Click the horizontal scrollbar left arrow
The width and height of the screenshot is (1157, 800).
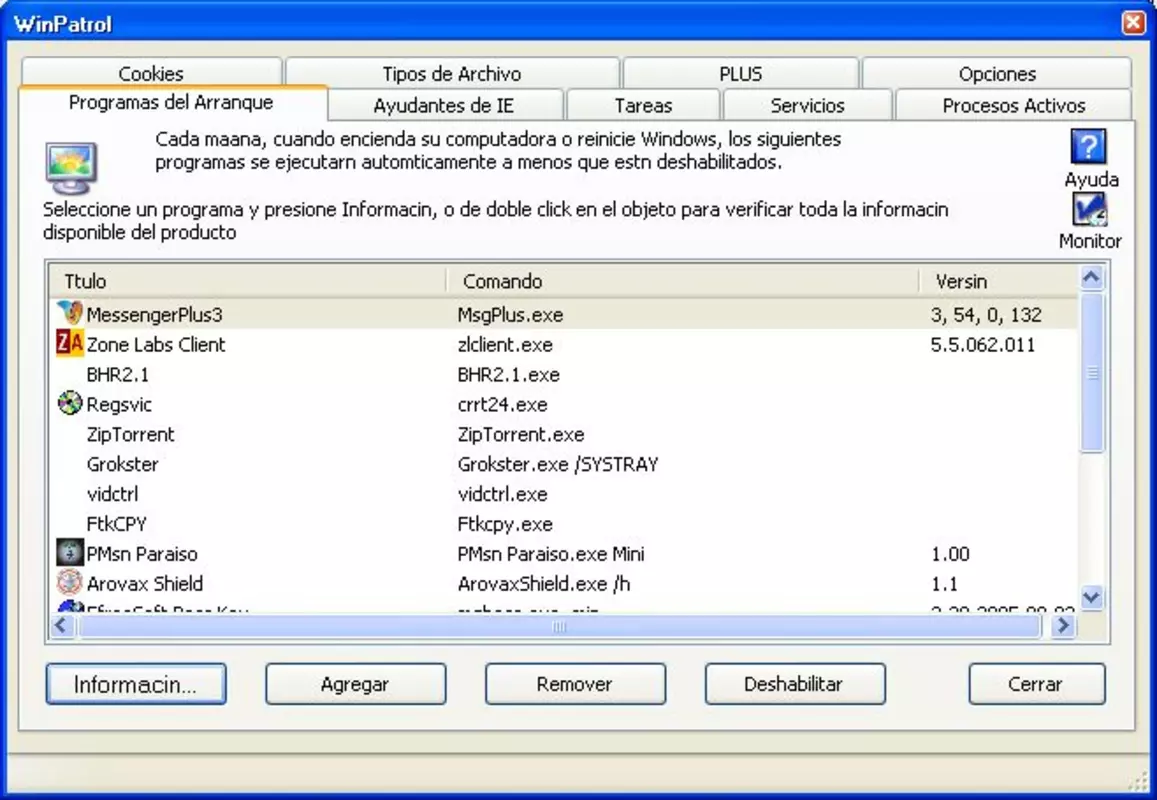tap(61, 627)
